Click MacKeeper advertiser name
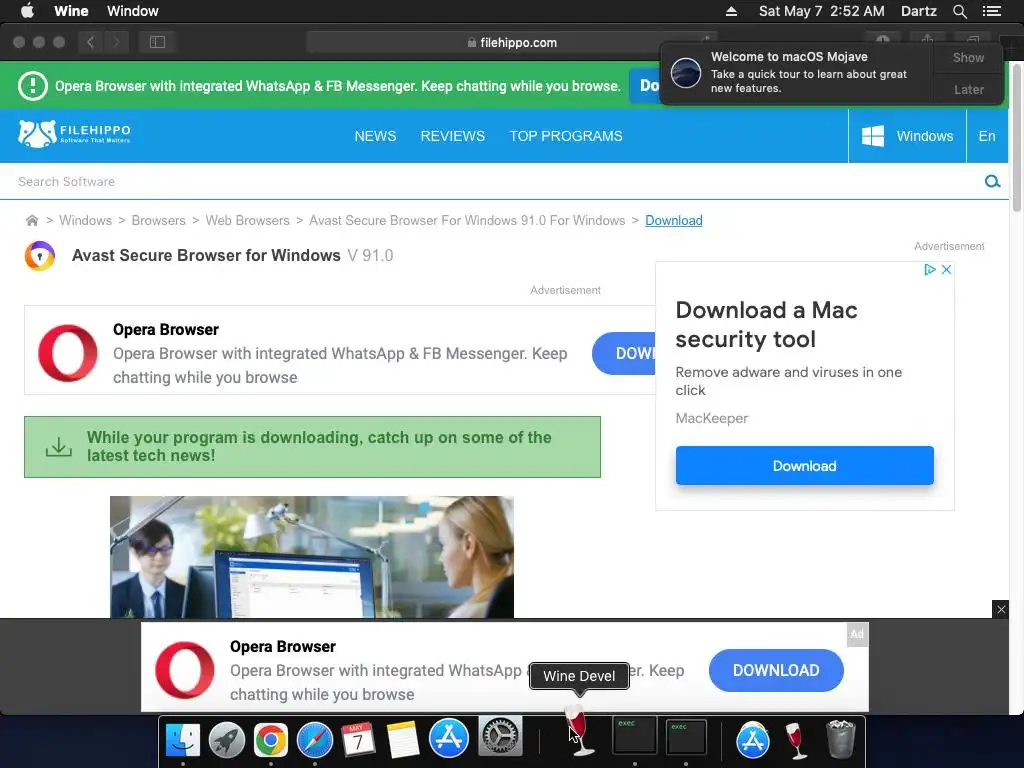 pyautogui.click(x=712, y=418)
